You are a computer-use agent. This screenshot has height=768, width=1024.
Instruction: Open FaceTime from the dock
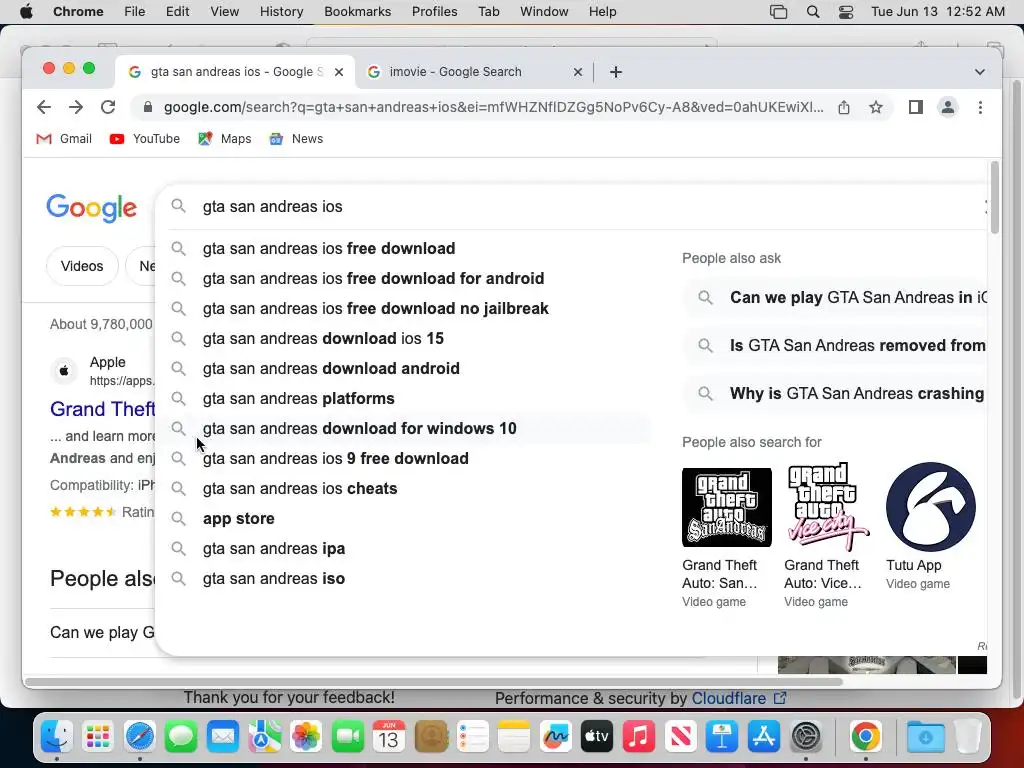347,737
